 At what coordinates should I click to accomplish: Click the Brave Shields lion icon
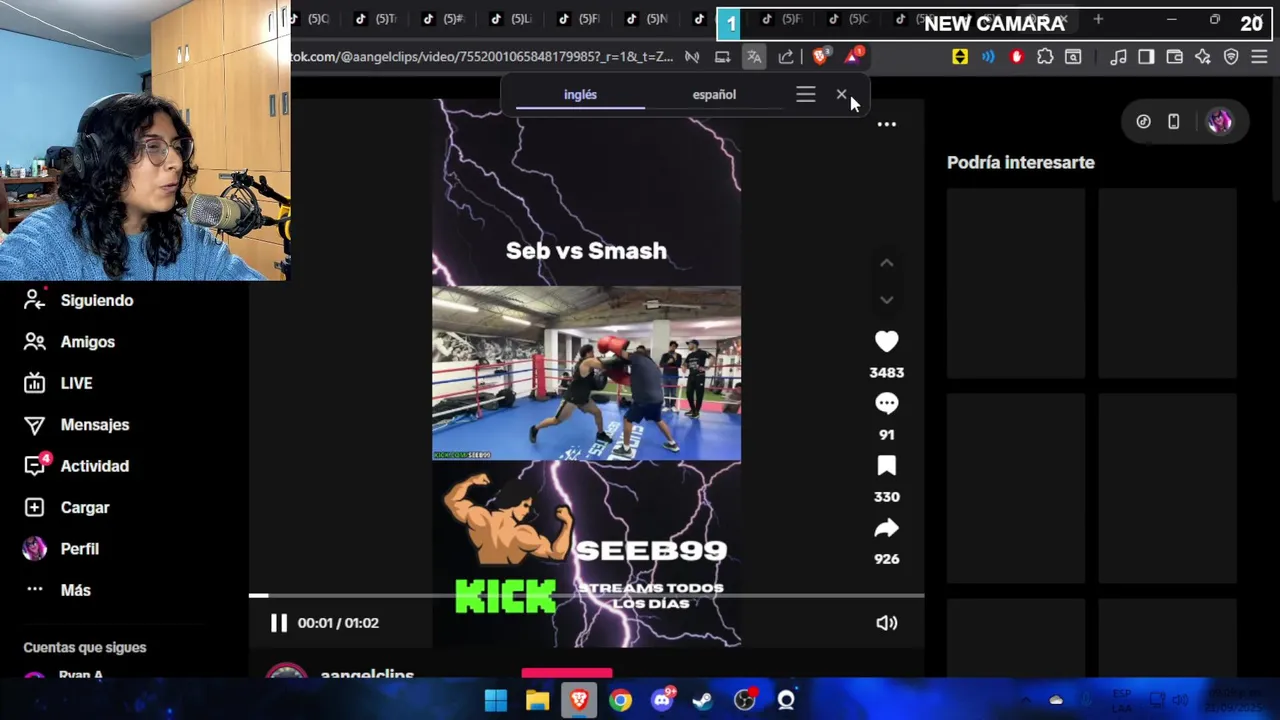tap(820, 57)
